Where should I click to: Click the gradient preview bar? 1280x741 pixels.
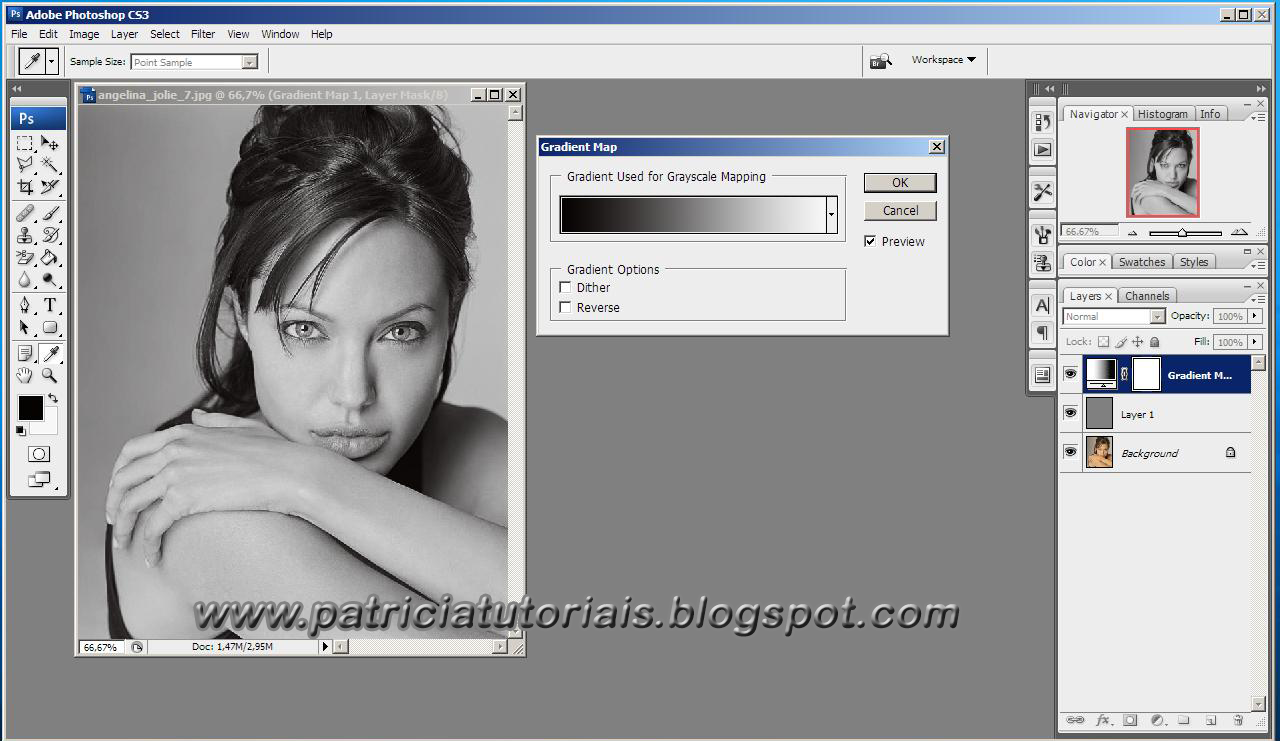tap(693, 215)
